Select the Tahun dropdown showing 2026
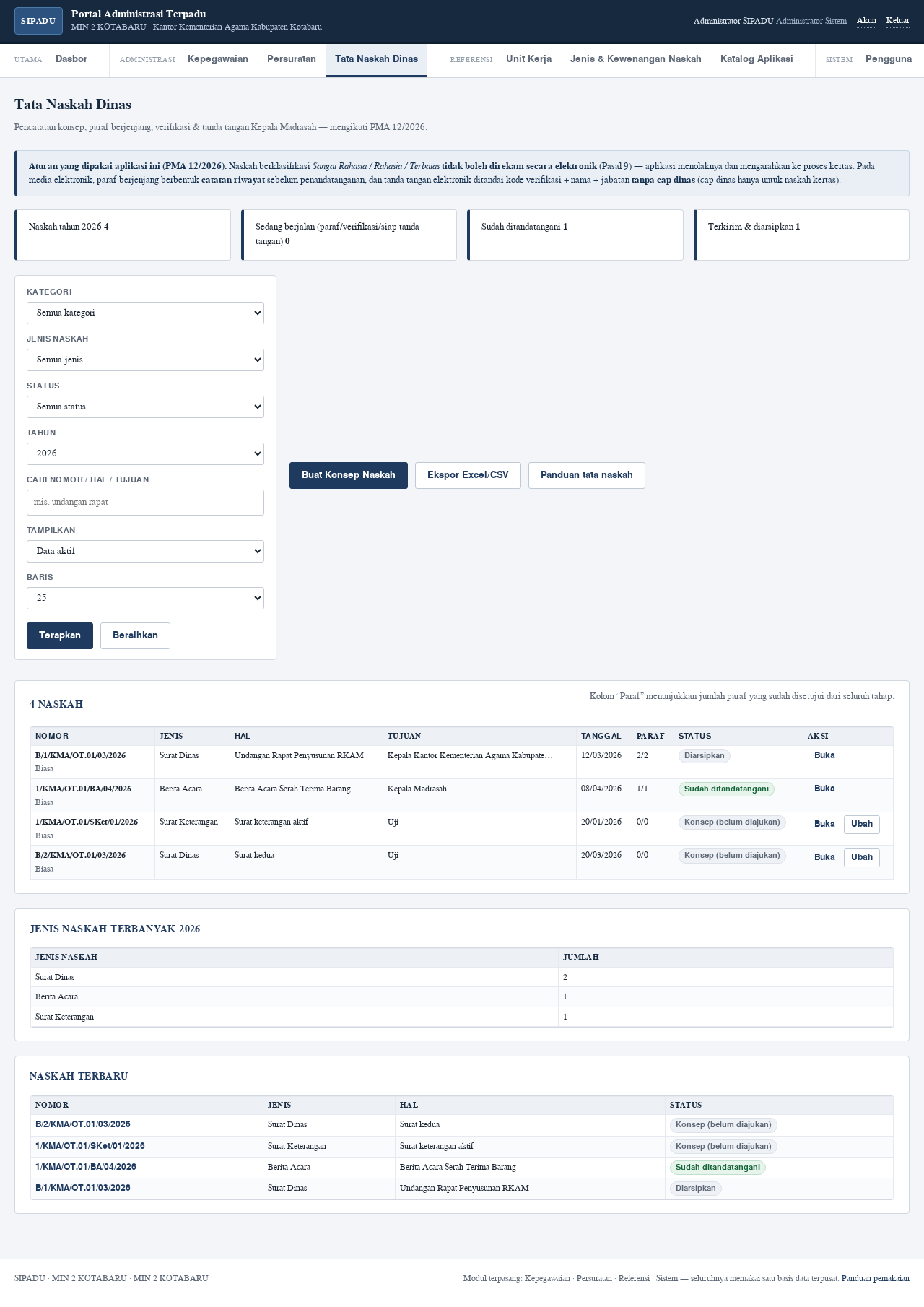Viewport: 924px width, 1307px height. click(x=145, y=453)
